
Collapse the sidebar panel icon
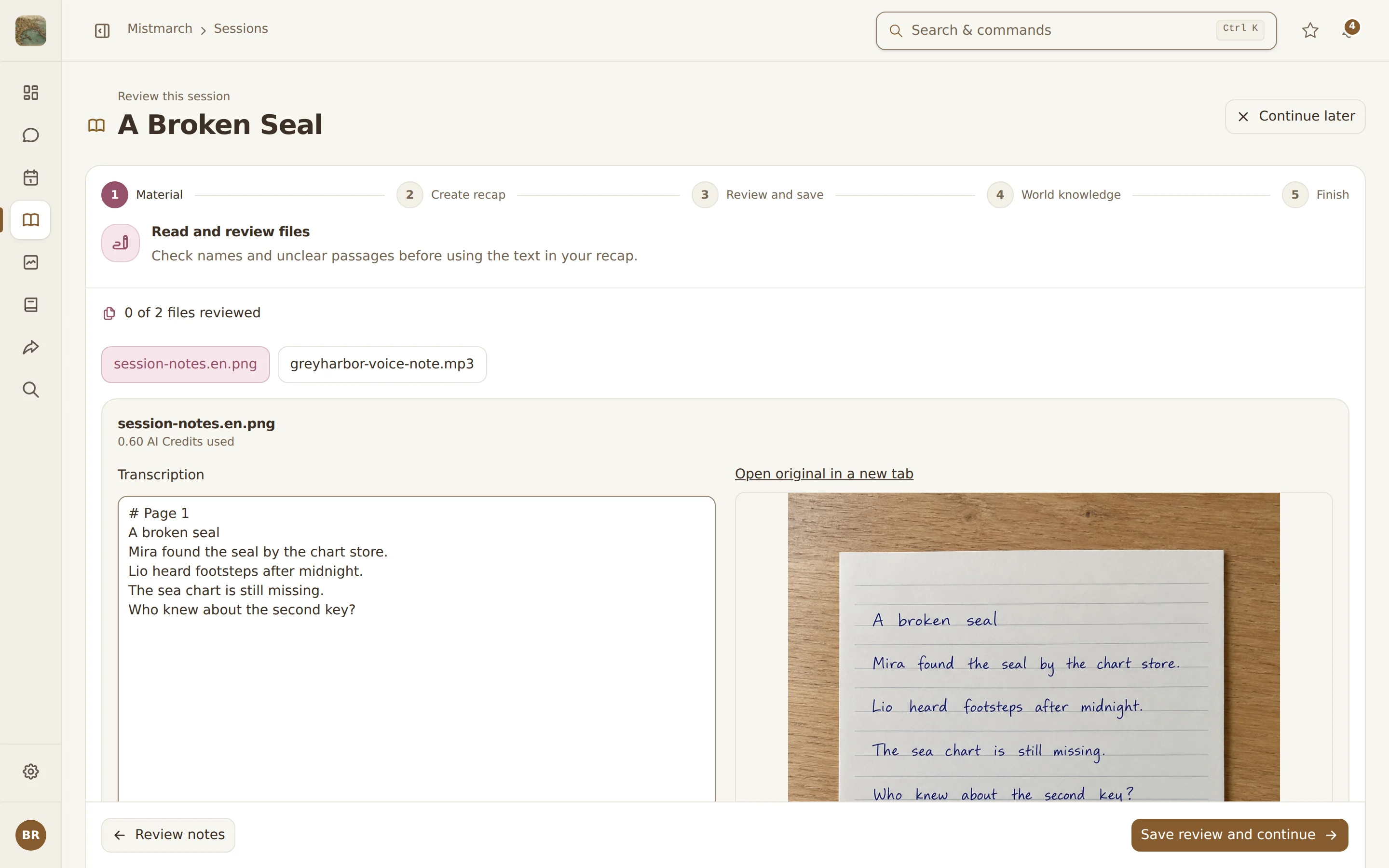point(102,30)
